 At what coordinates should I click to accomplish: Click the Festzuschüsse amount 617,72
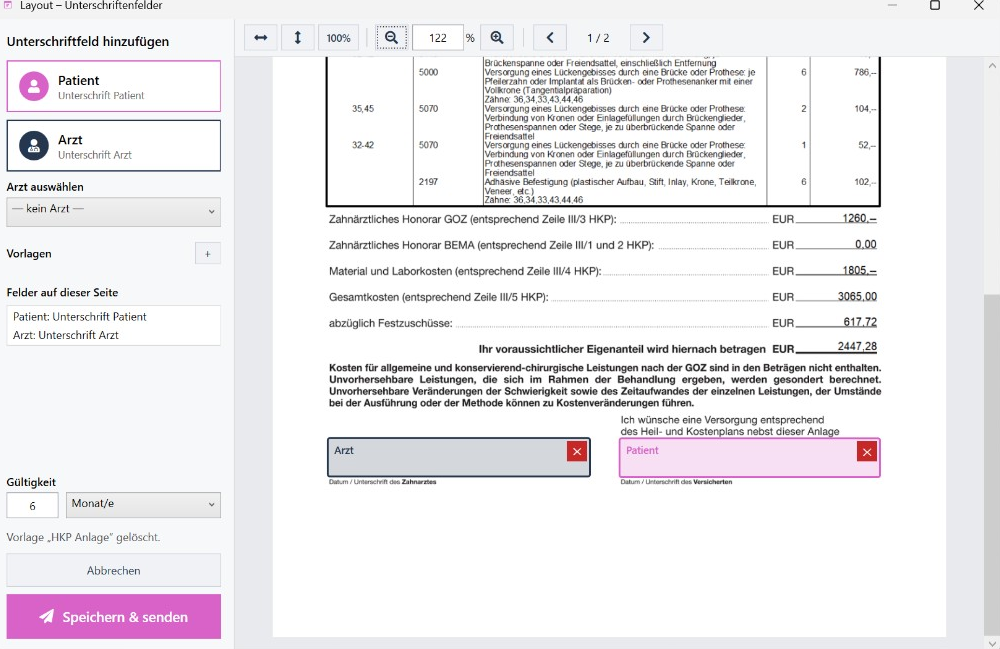point(860,322)
